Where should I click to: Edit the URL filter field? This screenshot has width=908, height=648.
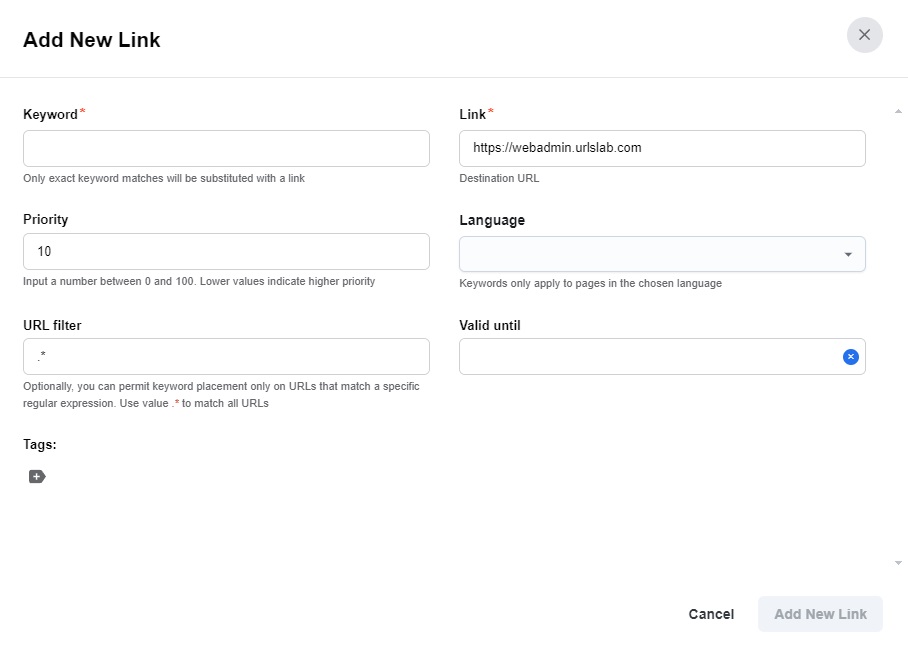[226, 356]
